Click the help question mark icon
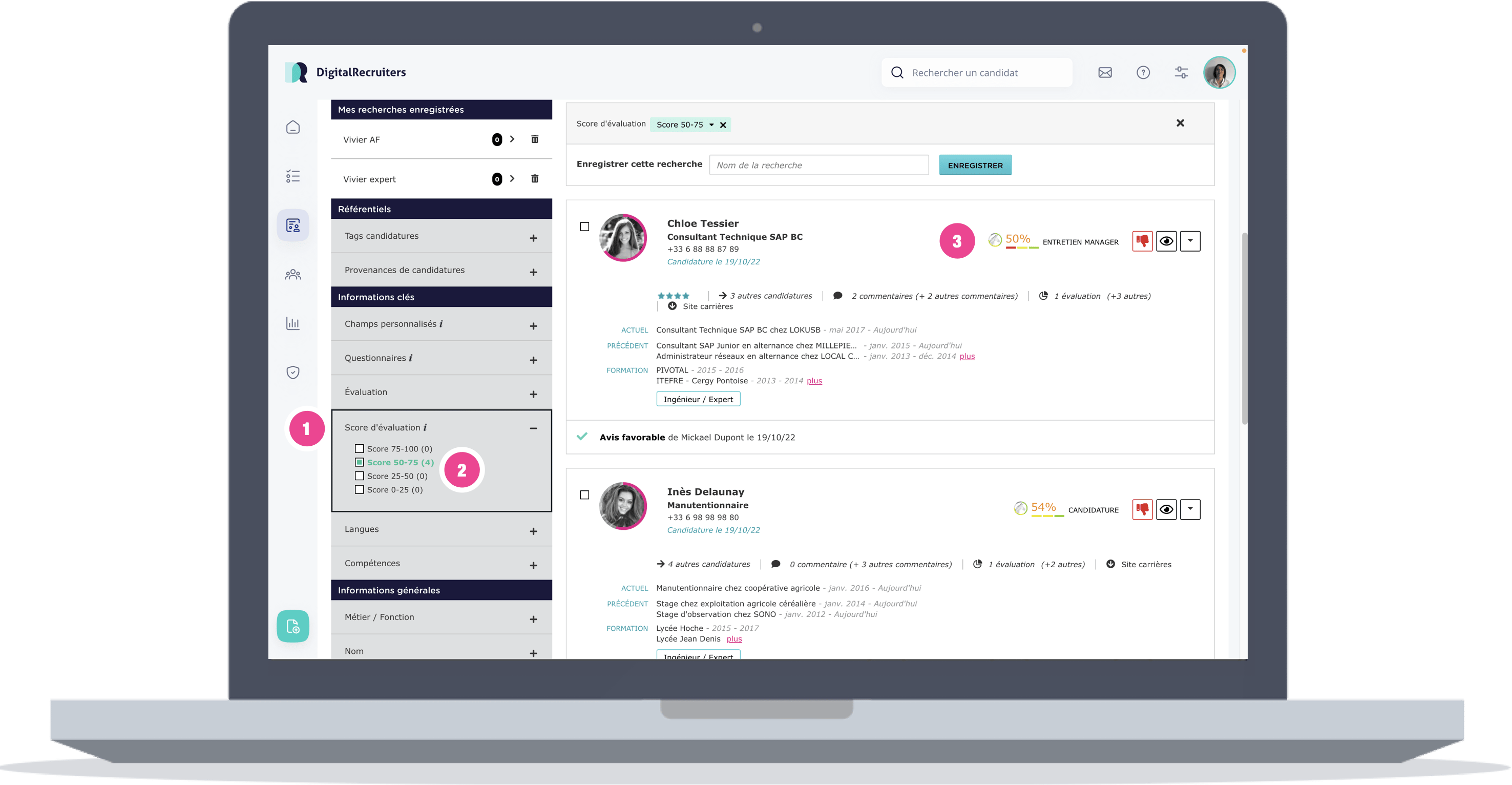The width and height of the screenshot is (1512, 785). click(1143, 73)
